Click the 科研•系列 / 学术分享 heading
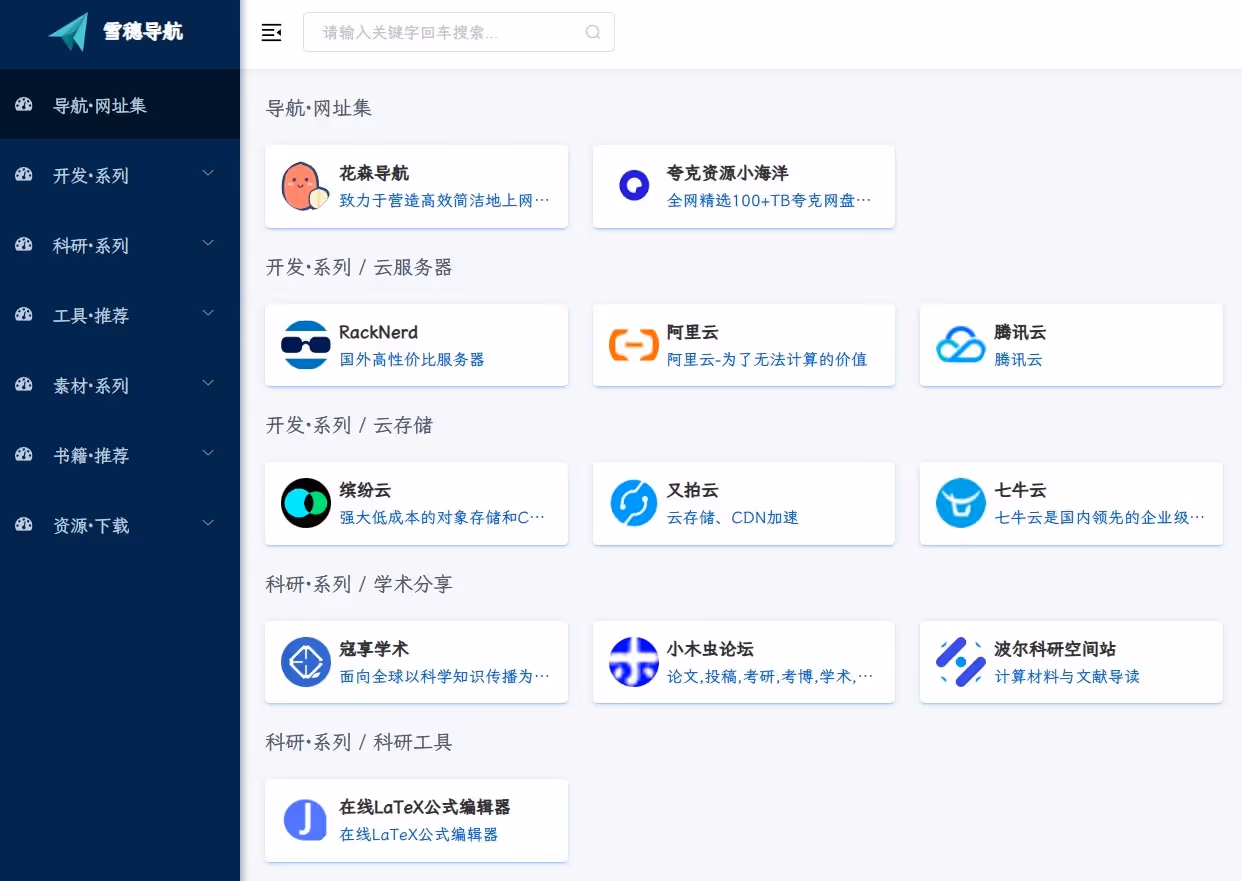Image resolution: width=1242 pixels, height=881 pixels. click(x=359, y=584)
